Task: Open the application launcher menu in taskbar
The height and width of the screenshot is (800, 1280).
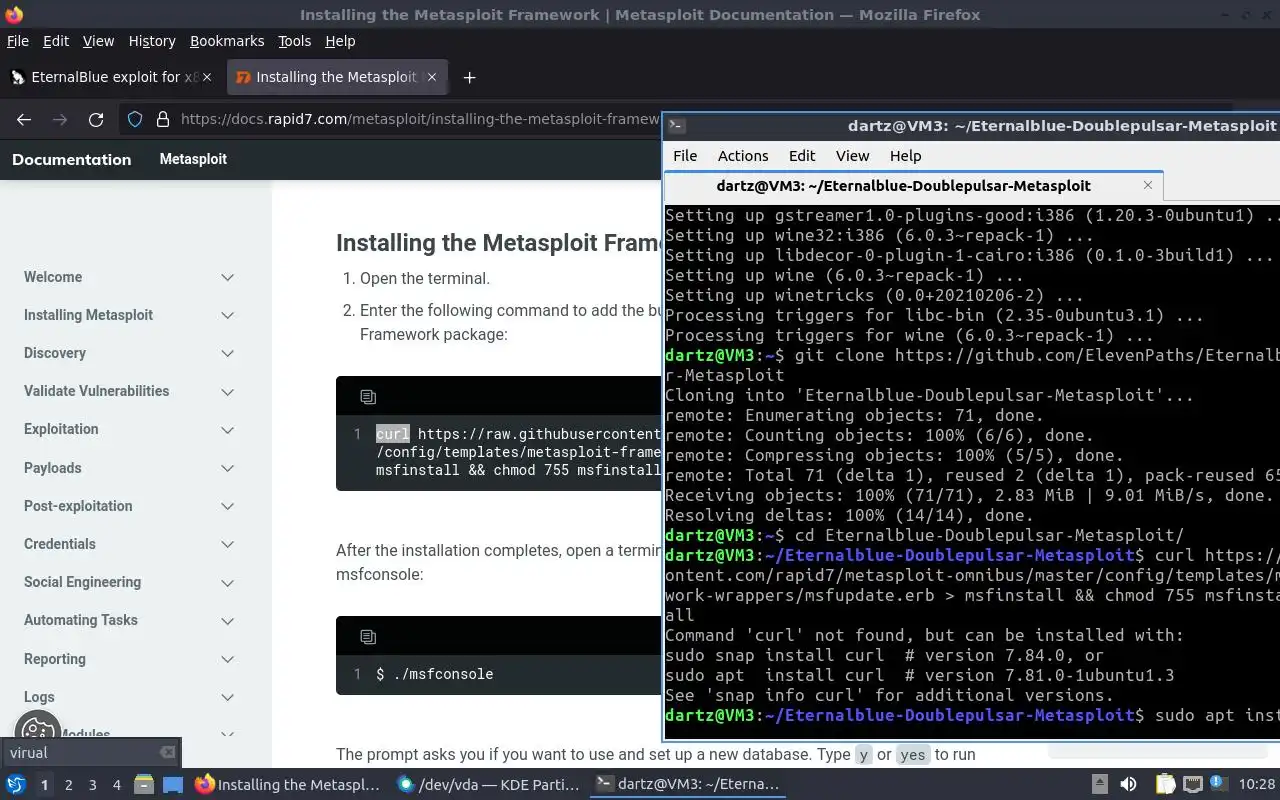Action: [x=16, y=785]
